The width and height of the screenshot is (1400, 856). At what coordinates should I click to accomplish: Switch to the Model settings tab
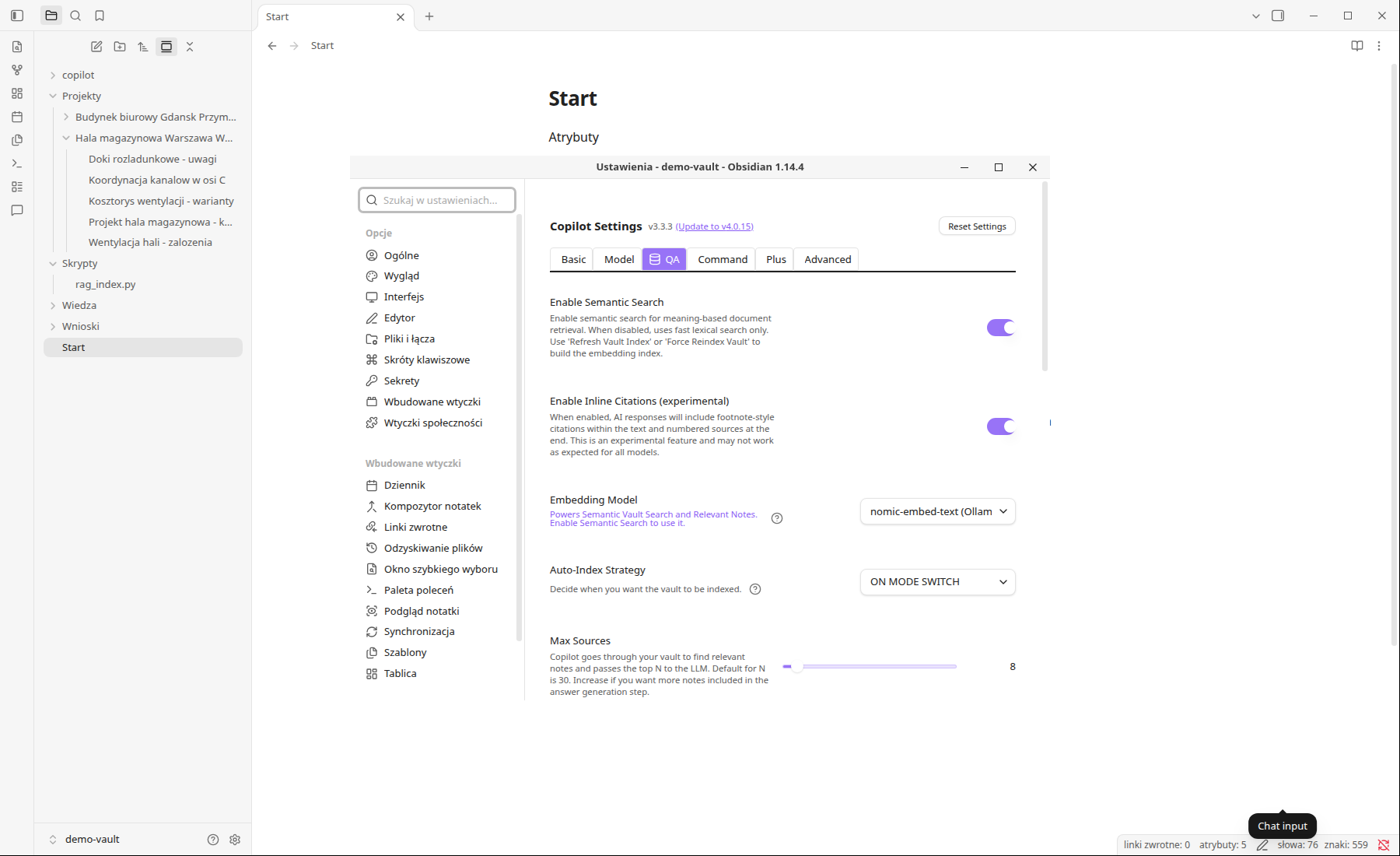tap(619, 259)
